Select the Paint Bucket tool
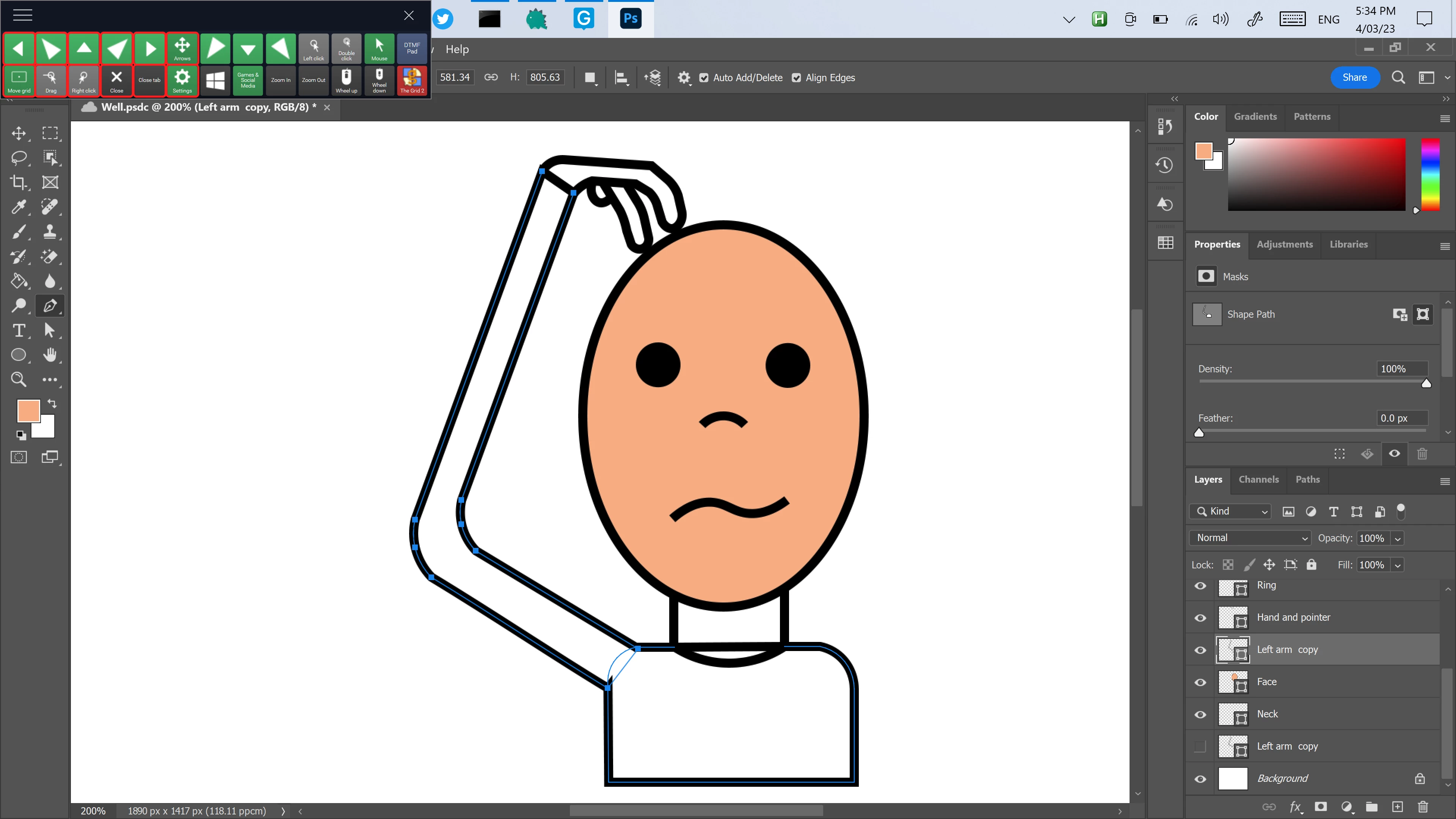This screenshot has height=819, width=1456. (x=19, y=281)
